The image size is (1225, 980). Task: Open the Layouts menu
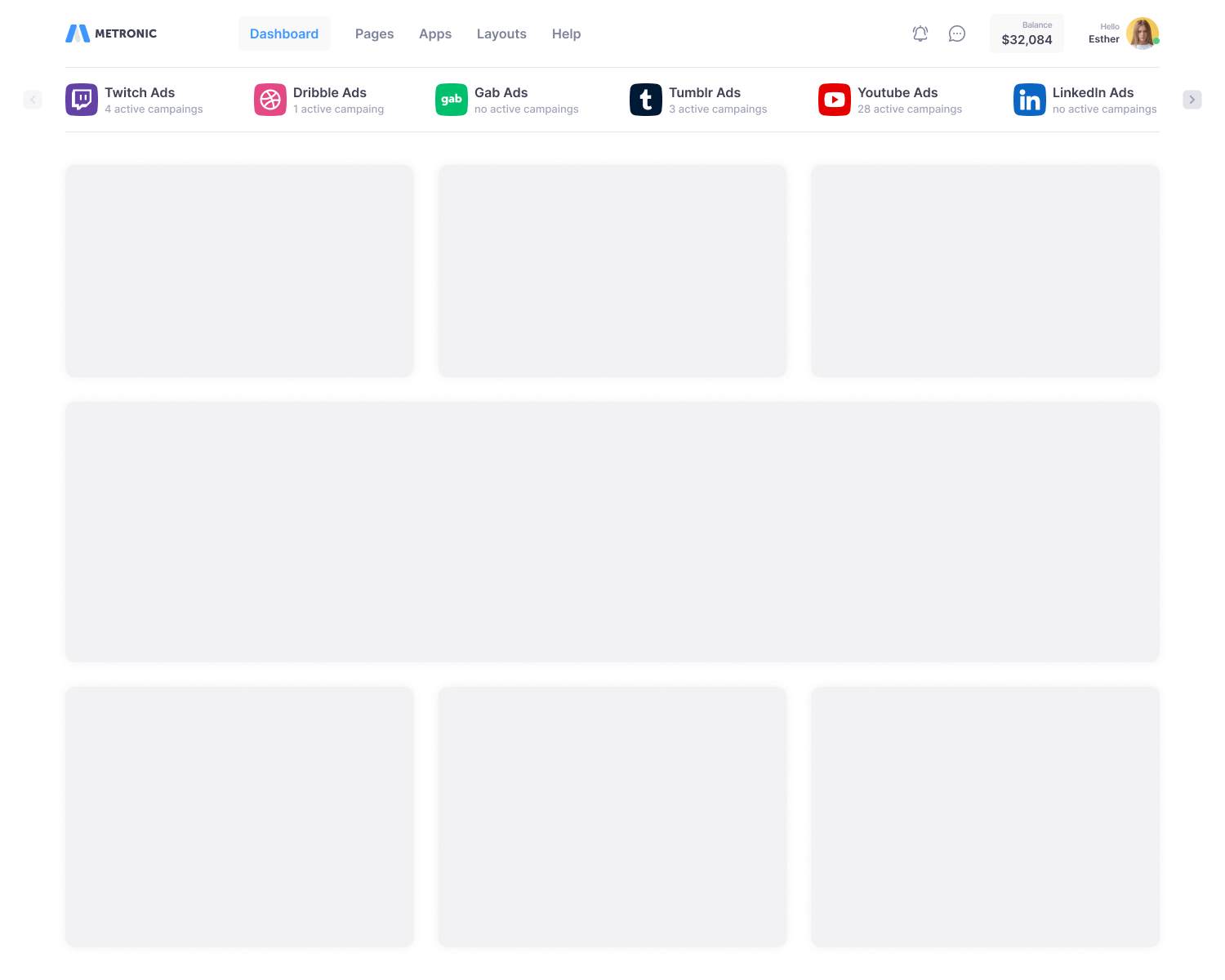coord(501,33)
